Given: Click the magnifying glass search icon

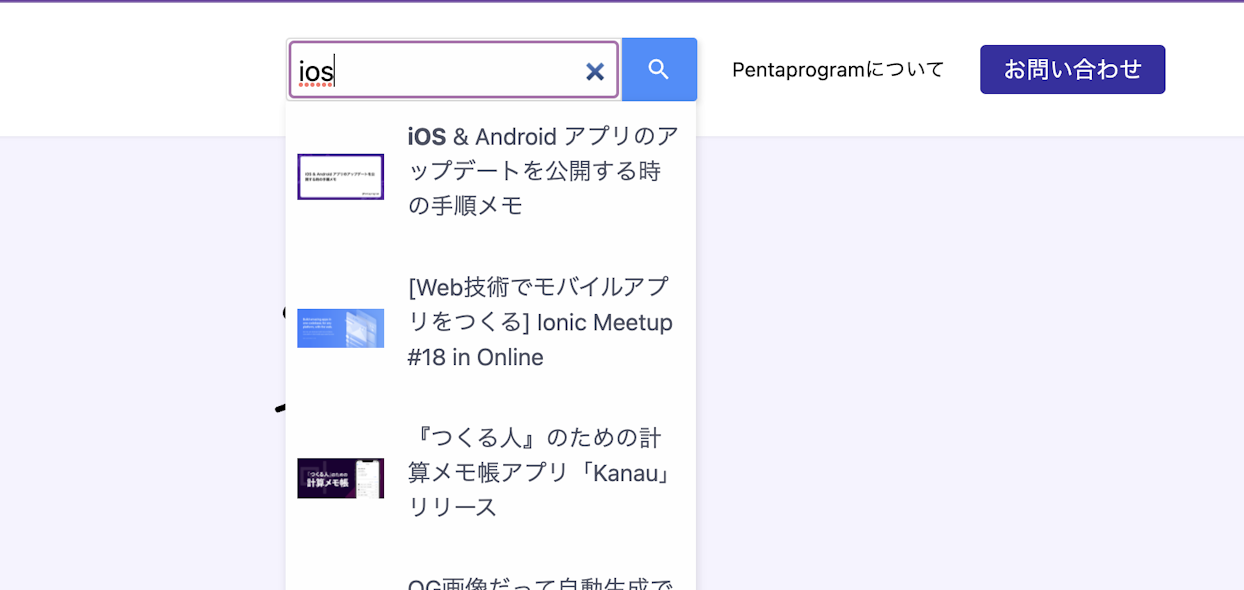Looking at the screenshot, I should click(x=659, y=69).
